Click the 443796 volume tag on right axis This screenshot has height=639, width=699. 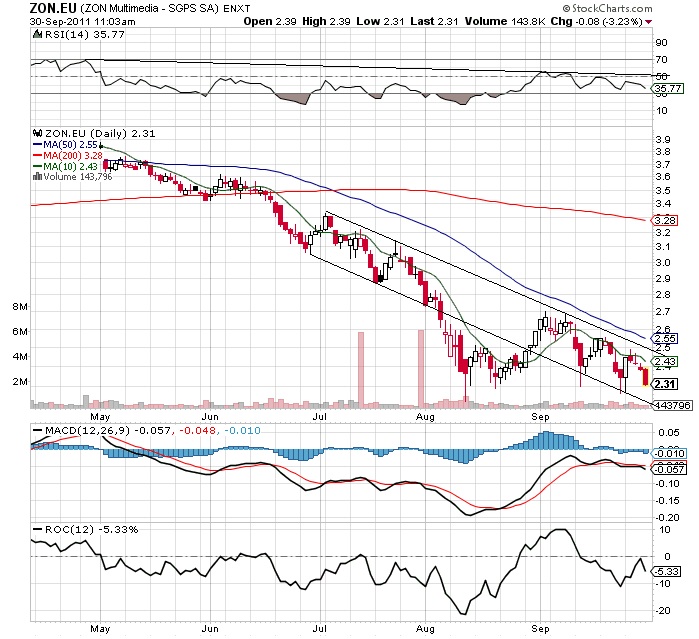click(x=673, y=405)
